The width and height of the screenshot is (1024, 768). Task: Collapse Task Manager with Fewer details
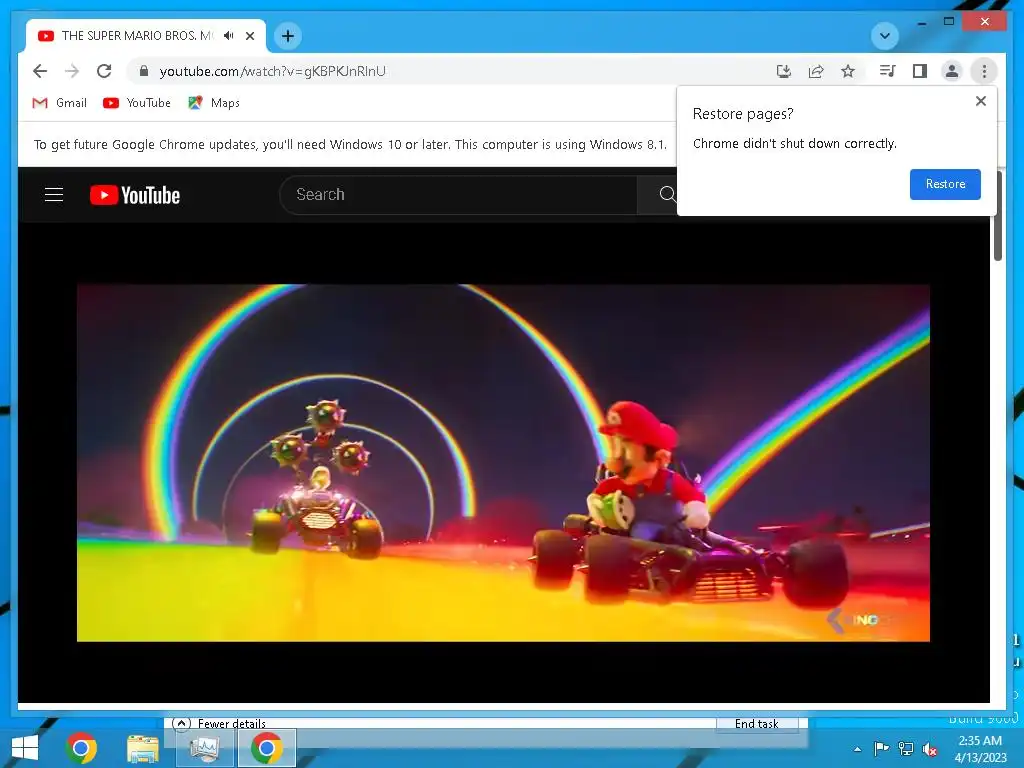[x=219, y=724]
